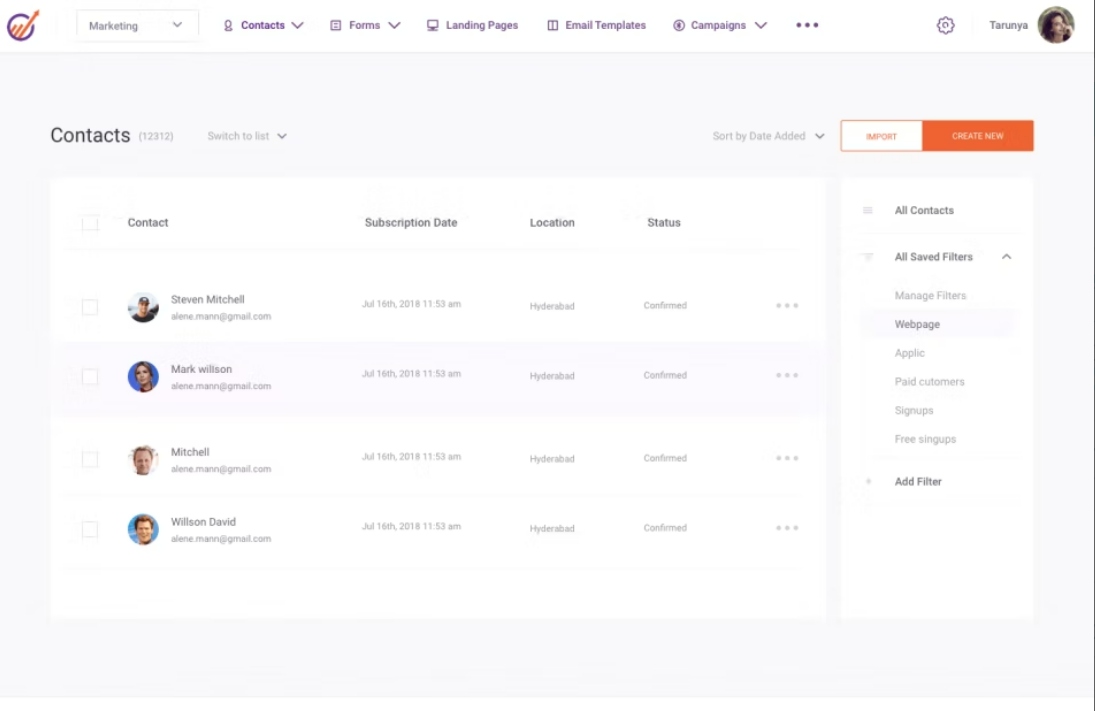Open the three-dot overflow menu in navigation
1095x711 pixels.
808,25
